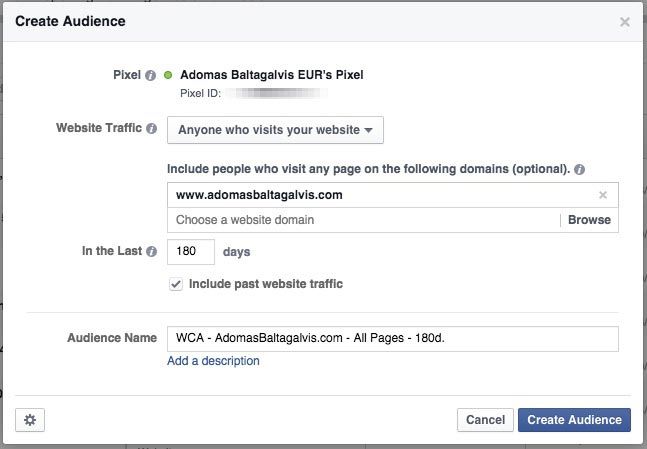Screen dimensions: 647x449
Task: Click the In the Last info icon
Action: click(x=151, y=253)
